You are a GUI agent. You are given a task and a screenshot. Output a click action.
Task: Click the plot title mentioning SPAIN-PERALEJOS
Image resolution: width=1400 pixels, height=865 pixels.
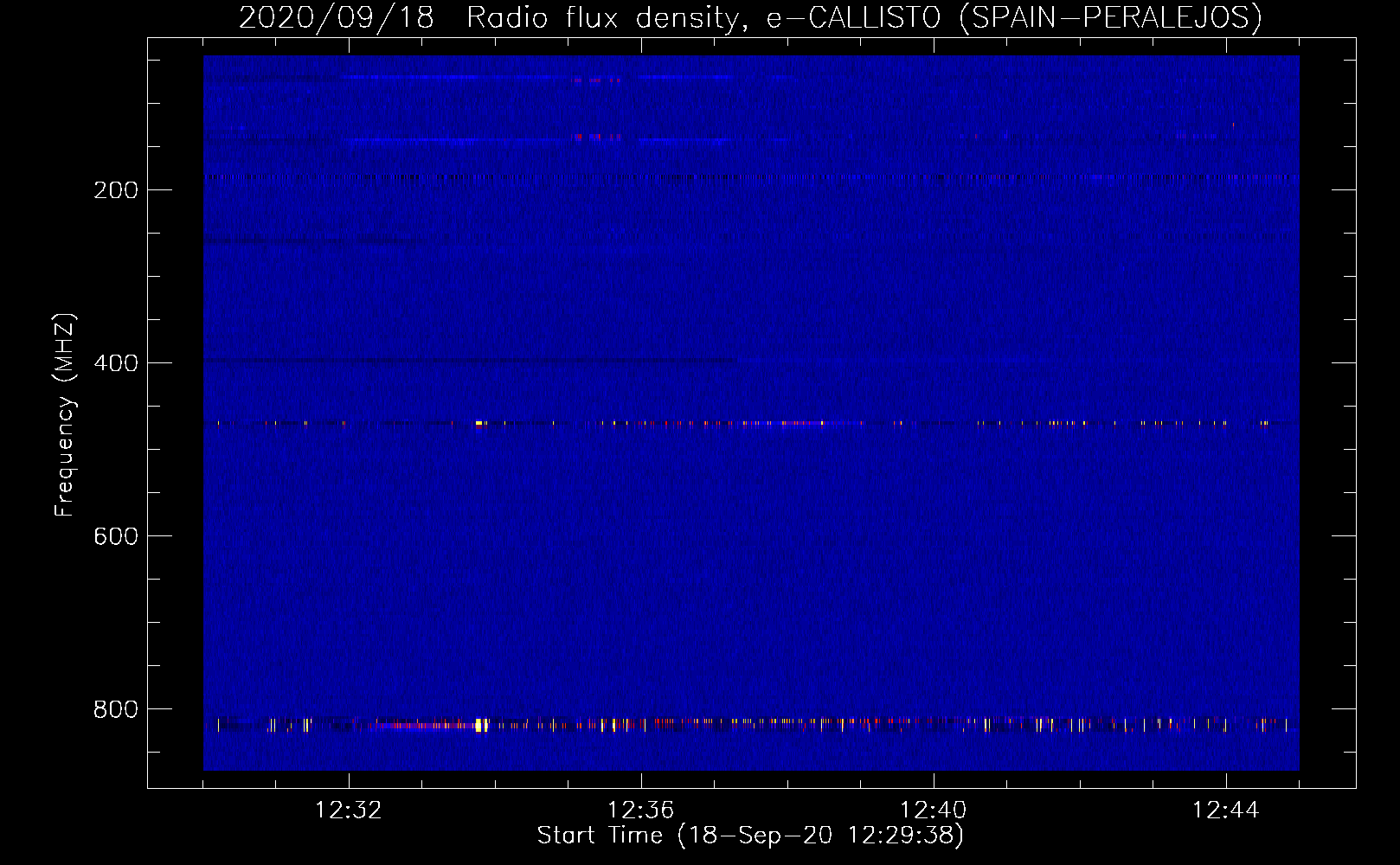click(x=750, y=17)
